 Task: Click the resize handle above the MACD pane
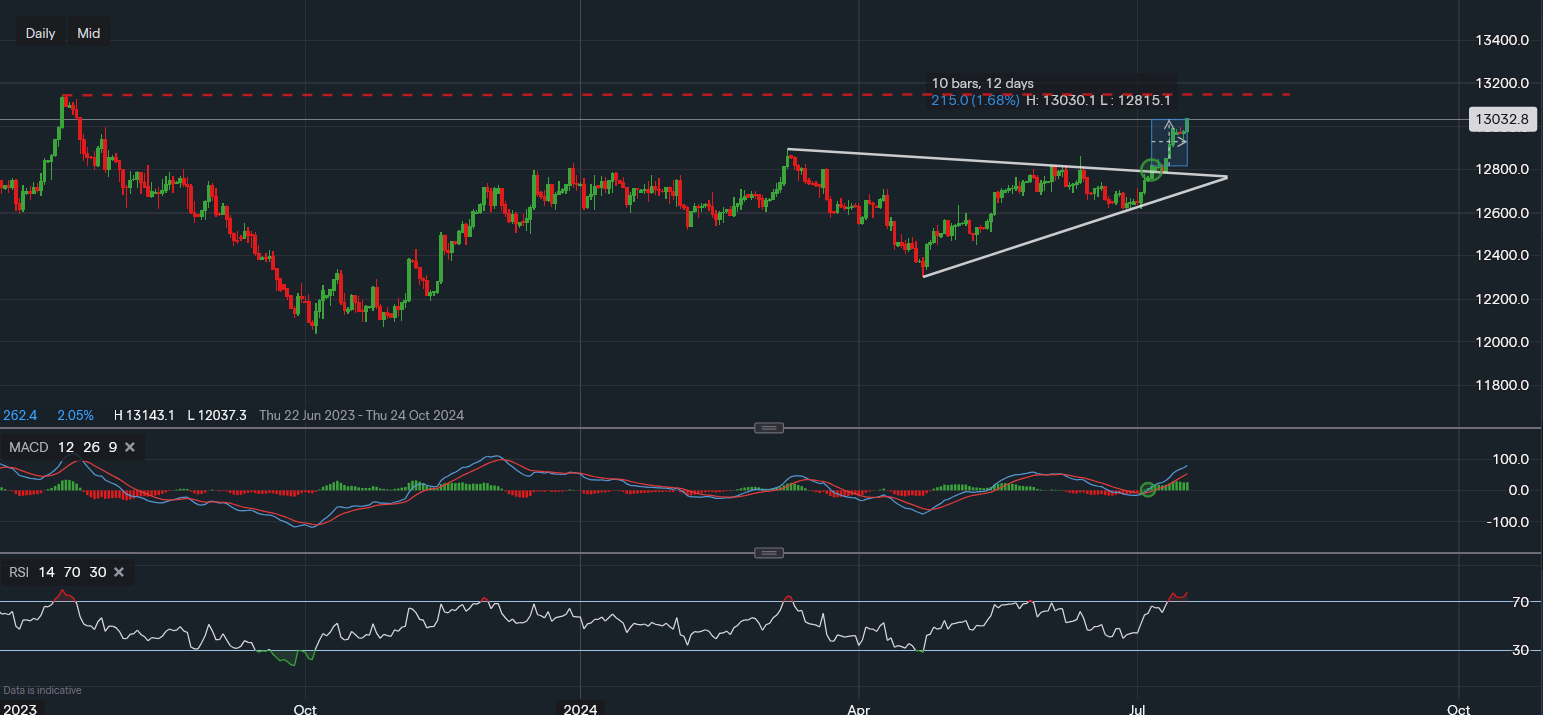768,428
